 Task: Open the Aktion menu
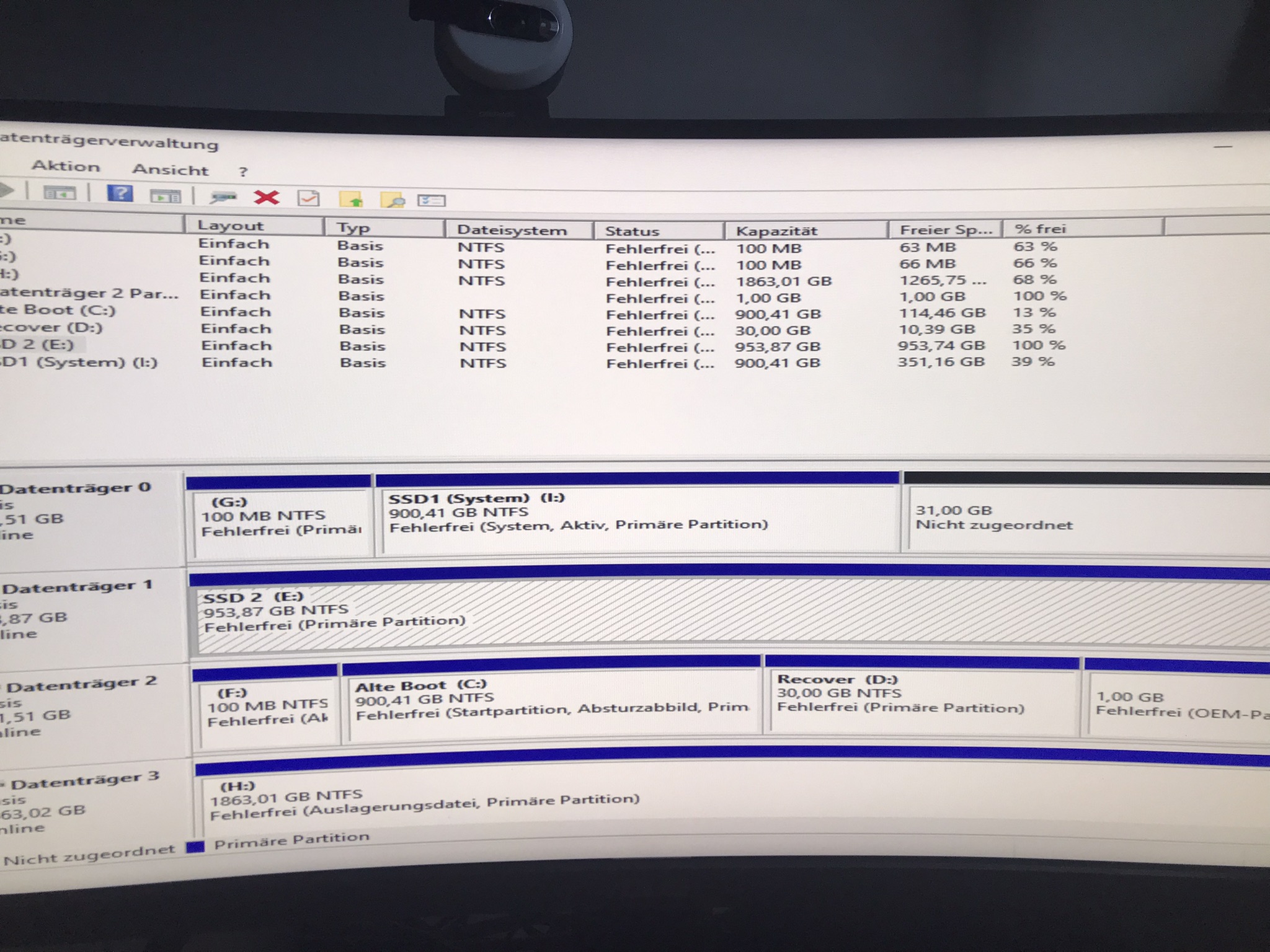click(66, 166)
